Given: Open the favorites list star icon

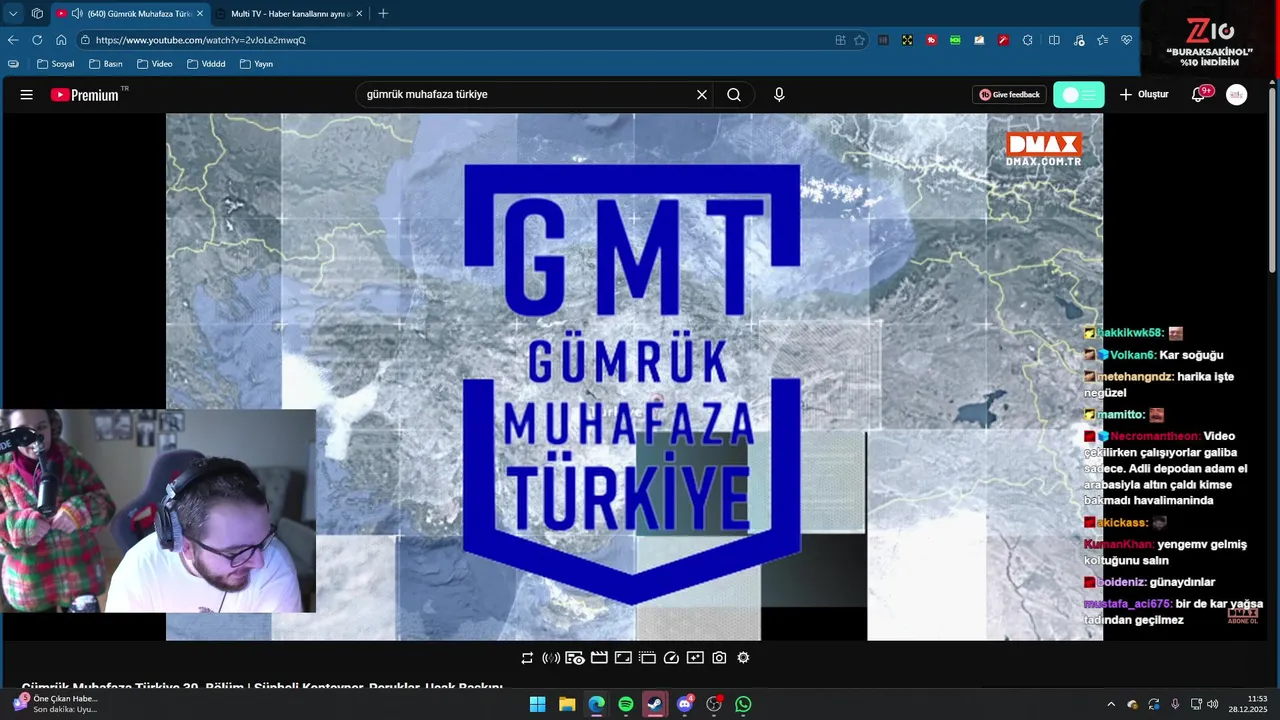Looking at the screenshot, I should tap(1102, 40).
